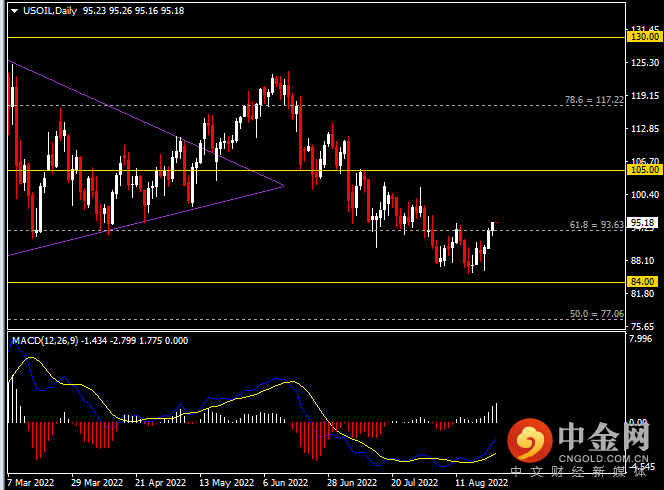The width and height of the screenshot is (664, 490).
Task: Click the 28 Jun 2022 date label
Action: (352, 483)
